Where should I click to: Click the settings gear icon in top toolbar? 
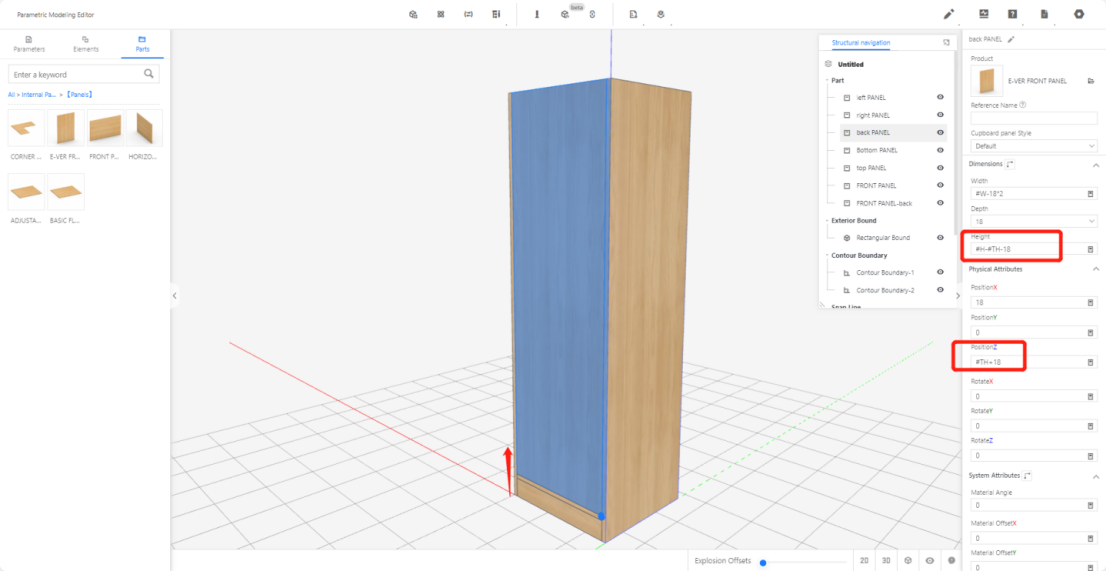1079,14
